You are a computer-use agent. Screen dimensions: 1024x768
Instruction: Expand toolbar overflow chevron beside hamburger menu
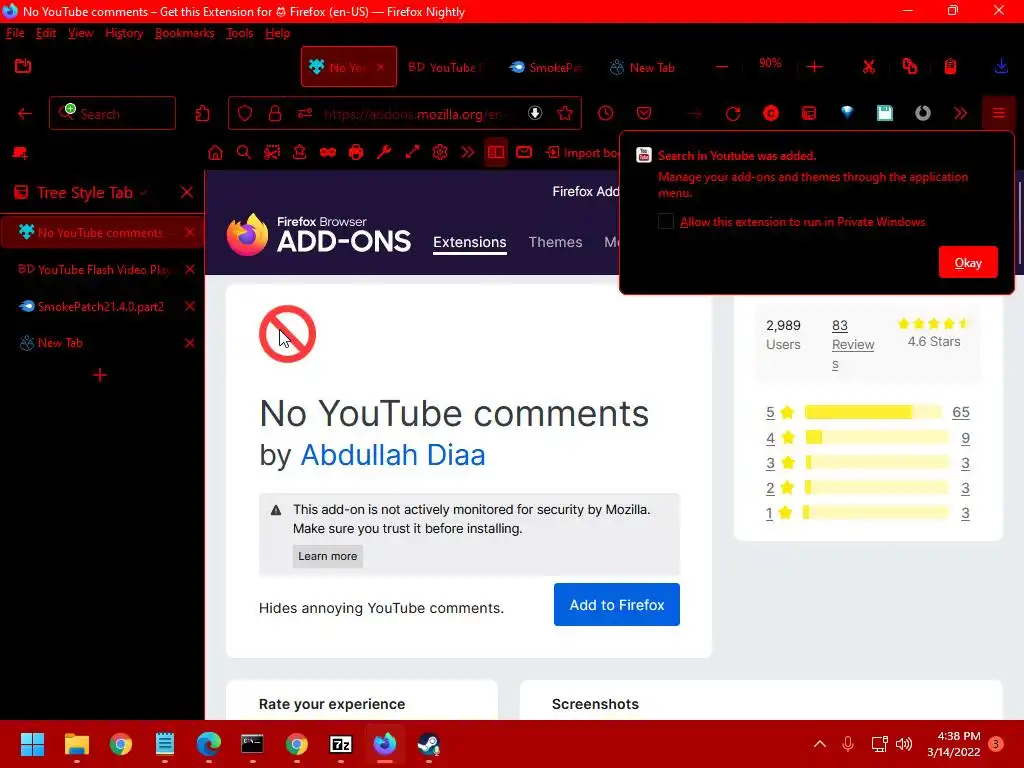[960, 114]
